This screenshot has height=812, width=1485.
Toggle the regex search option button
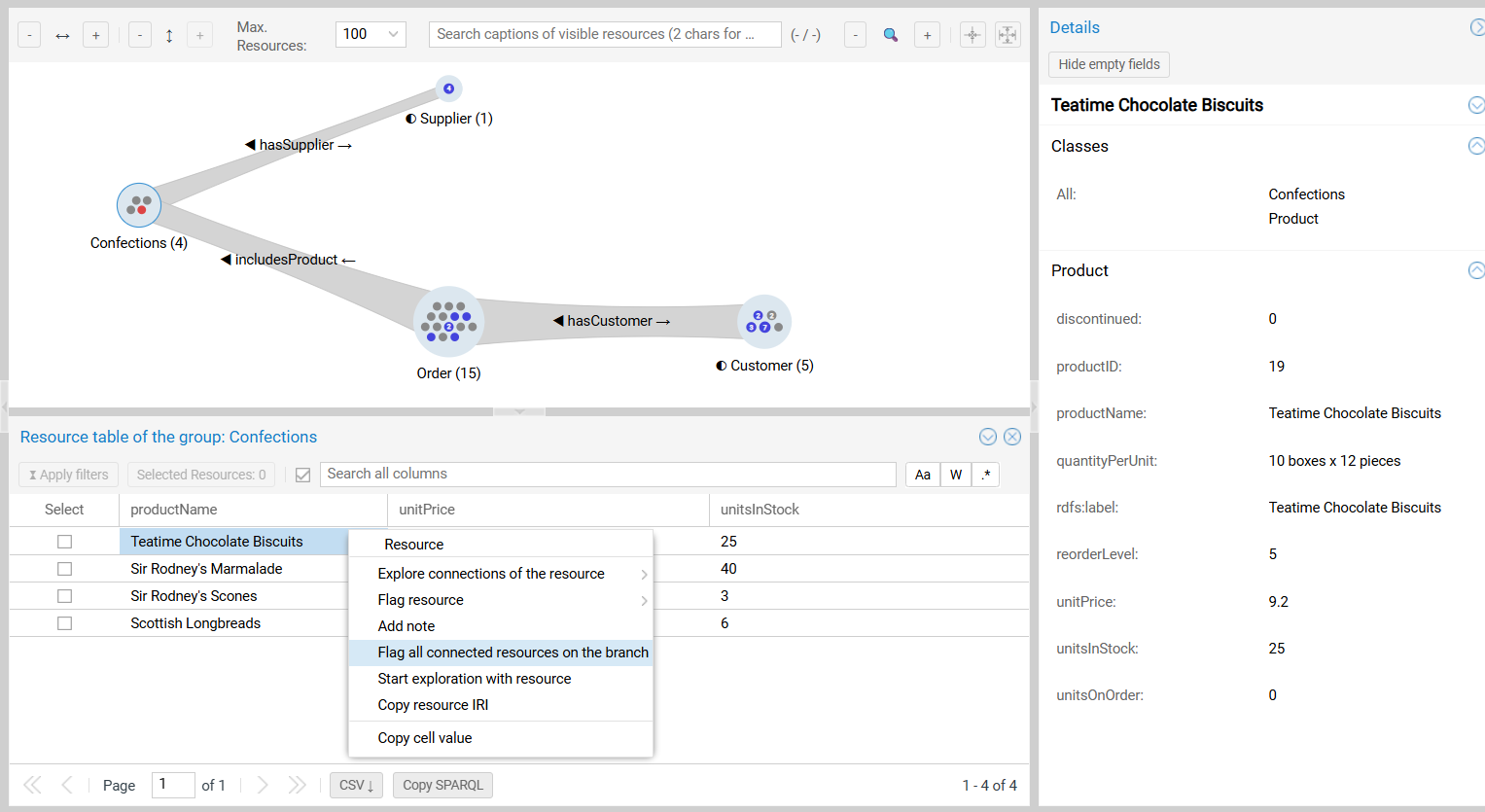click(985, 475)
